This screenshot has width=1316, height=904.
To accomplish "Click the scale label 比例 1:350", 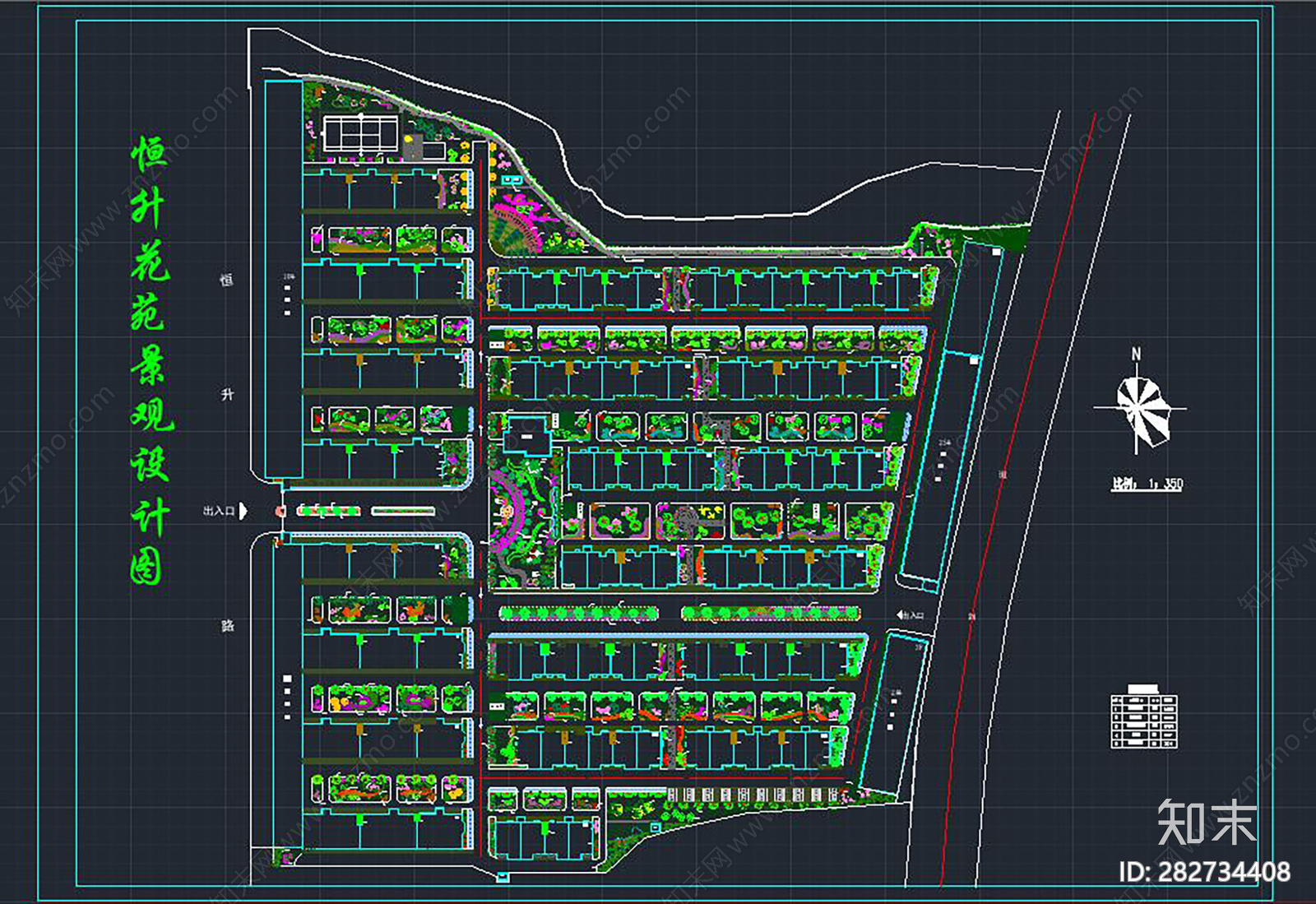I will pyautogui.click(x=1147, y=484).
